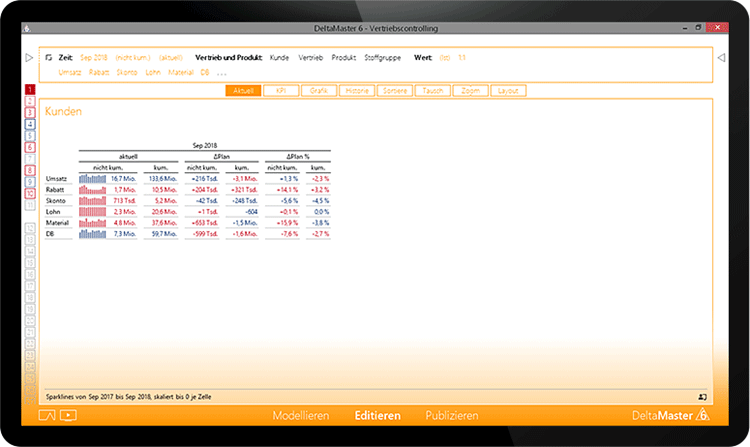Click the 16,7 Mio. Umsatz value
Image resolution: width=750 pixels, height=447 pixels.
pyautogui.click(x=123, y=179)
